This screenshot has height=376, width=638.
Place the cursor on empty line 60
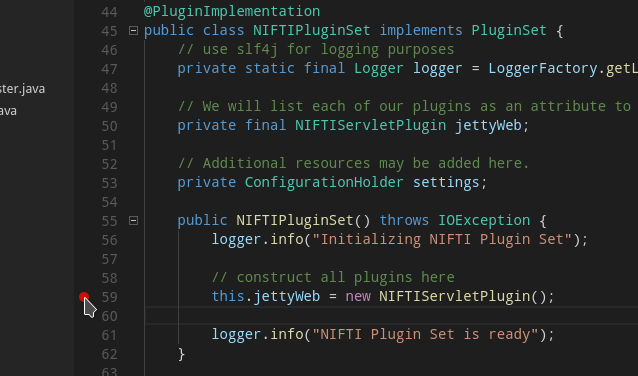click(391, 315)
